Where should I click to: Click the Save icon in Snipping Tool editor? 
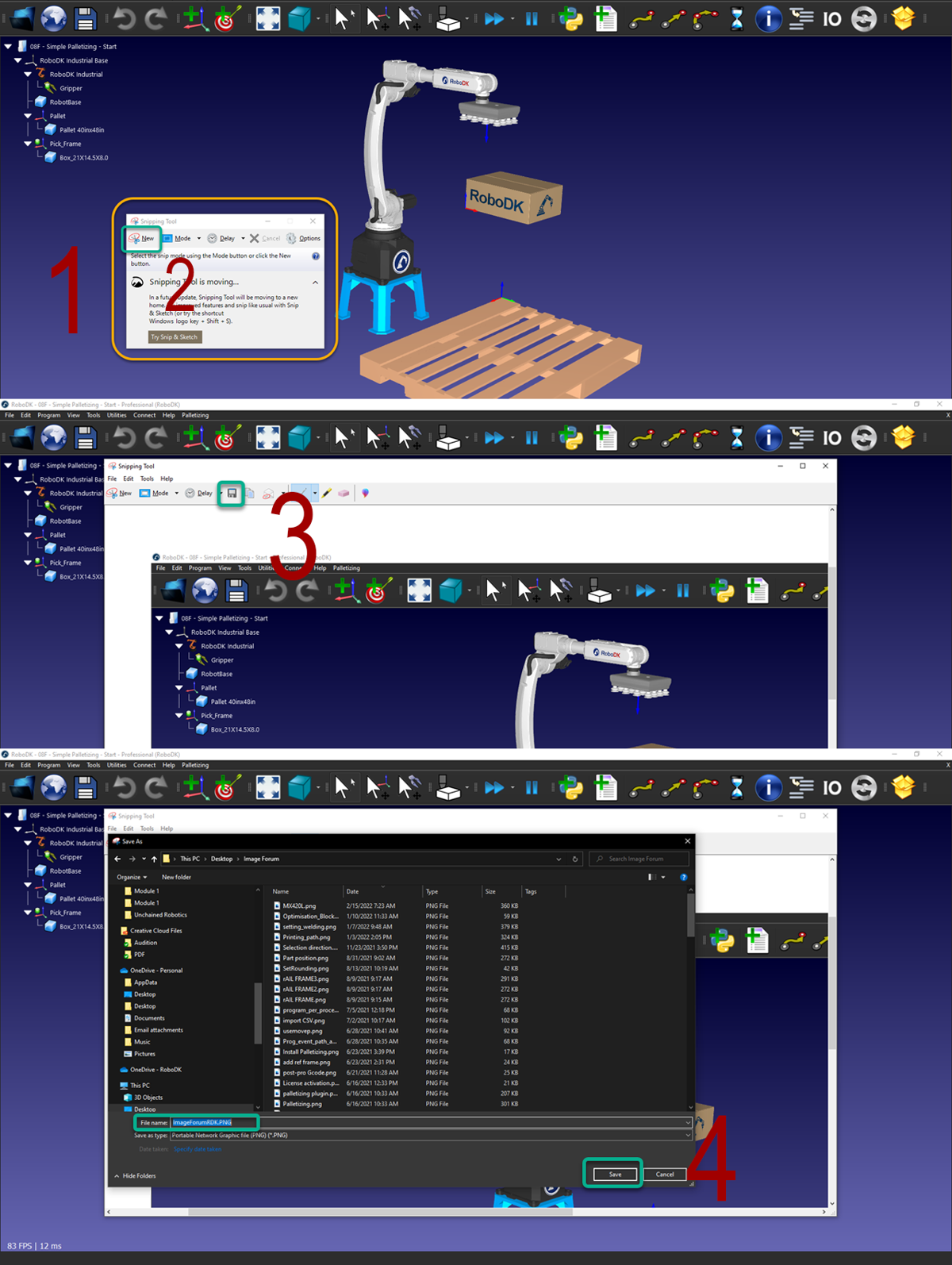click(232, 494)
